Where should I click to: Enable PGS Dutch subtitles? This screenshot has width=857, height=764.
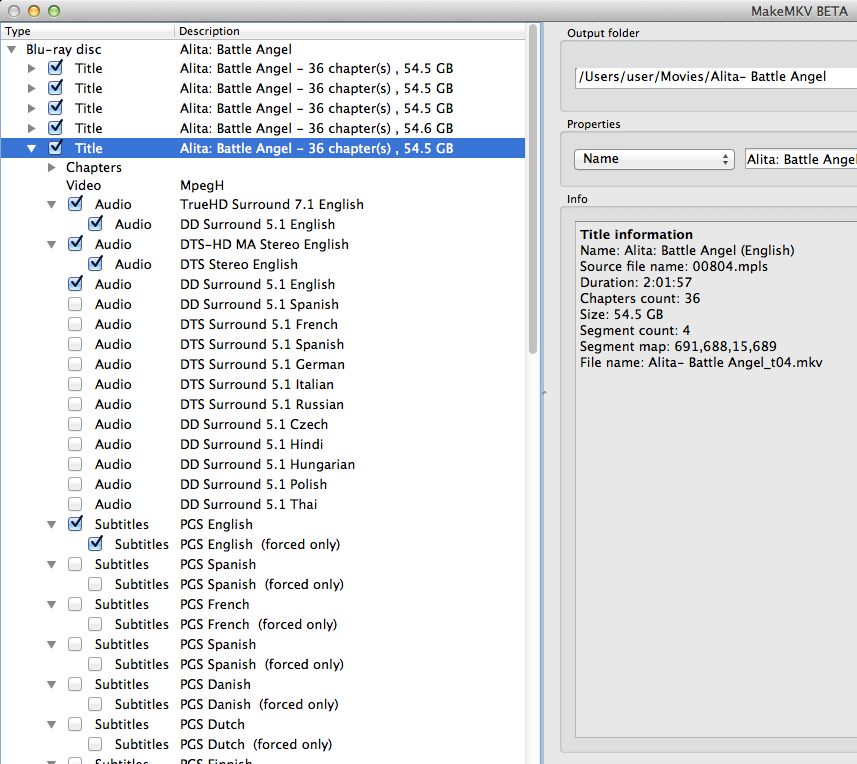click(x=75, y=724)
